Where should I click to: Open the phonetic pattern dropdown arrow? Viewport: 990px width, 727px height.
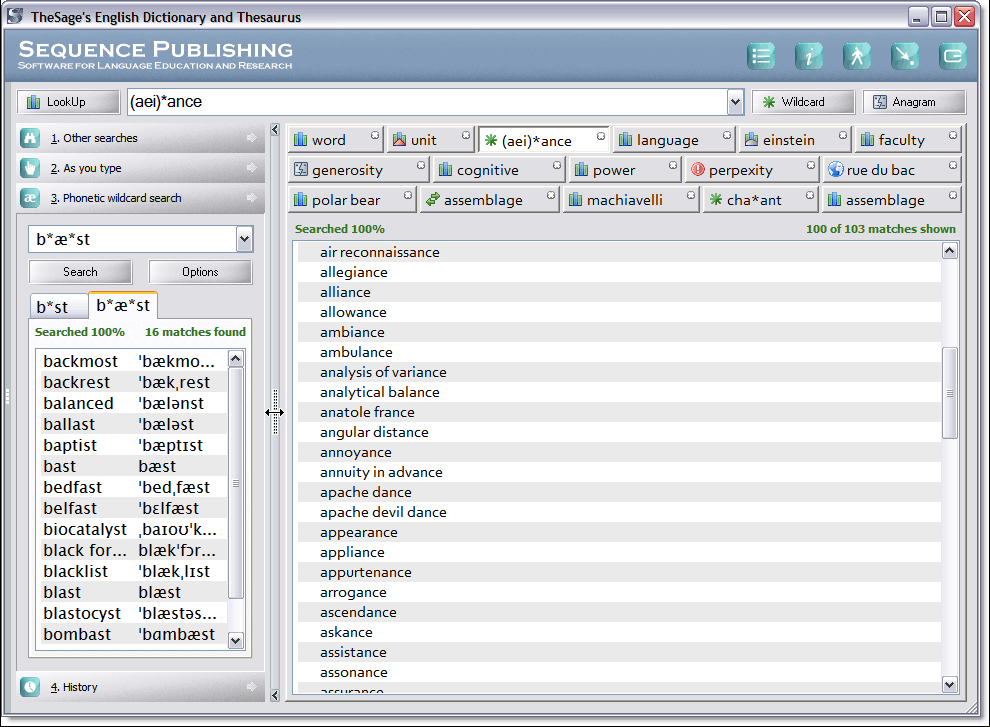(245, 239)
